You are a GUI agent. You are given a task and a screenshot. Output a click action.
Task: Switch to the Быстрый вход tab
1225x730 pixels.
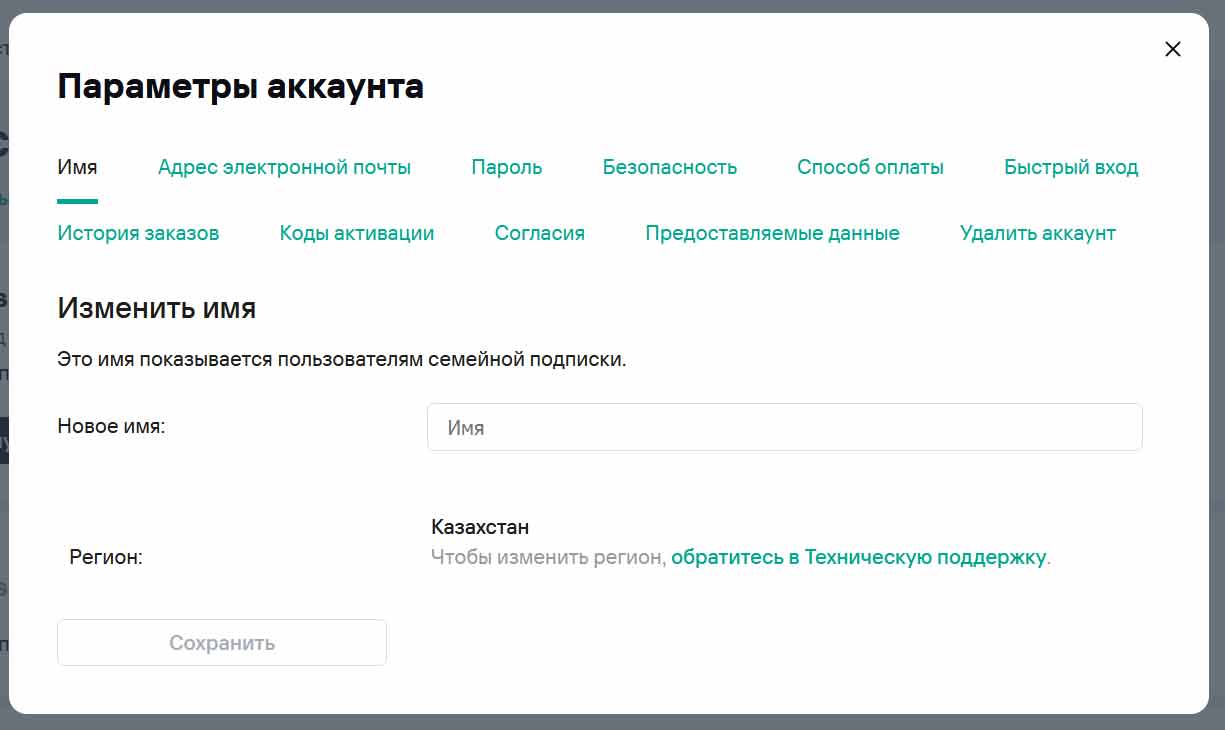click(x=1071, y=167)
